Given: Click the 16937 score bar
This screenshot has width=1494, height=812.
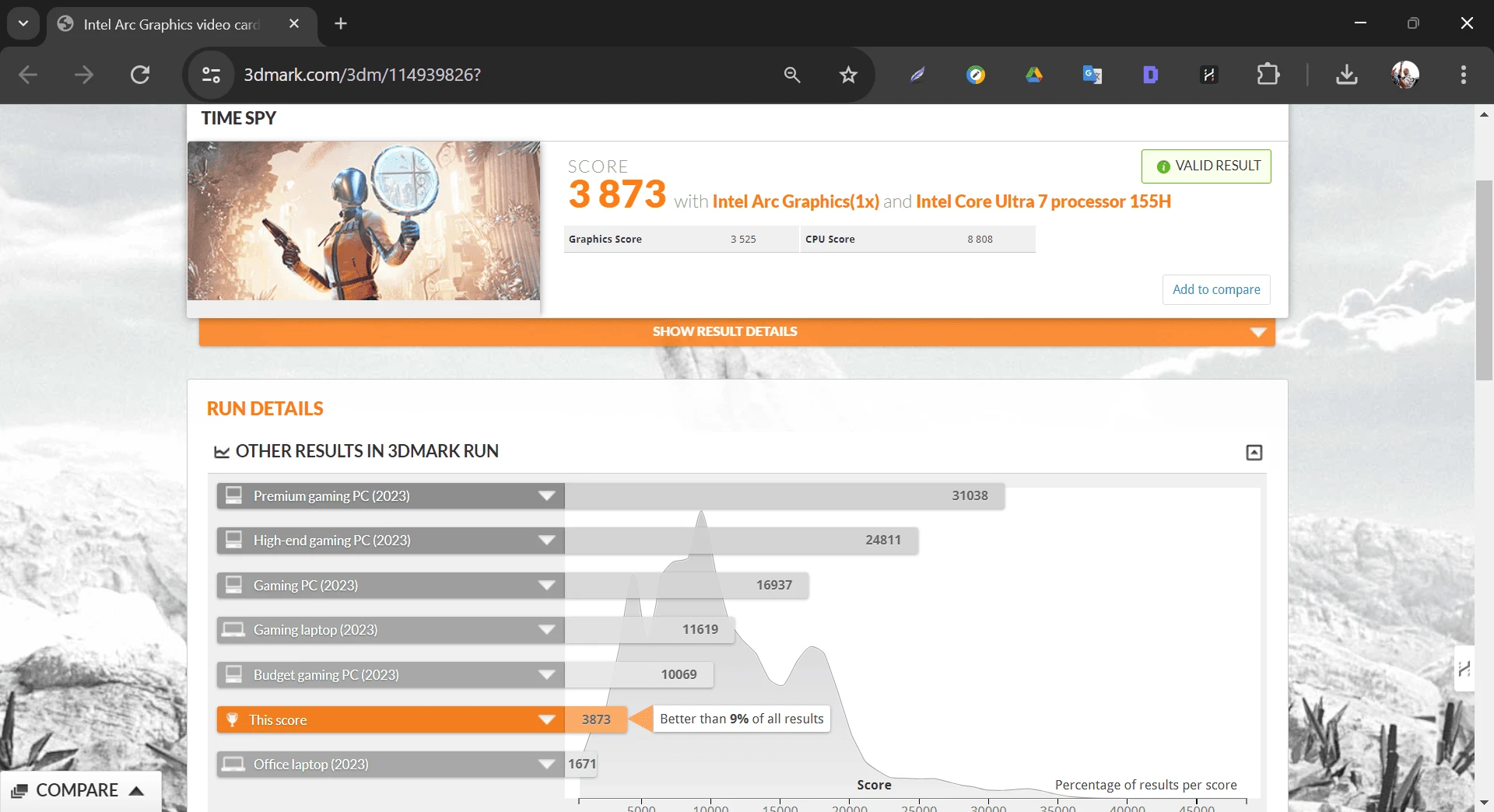Looking at the screenshot, I should coord(687,585).
